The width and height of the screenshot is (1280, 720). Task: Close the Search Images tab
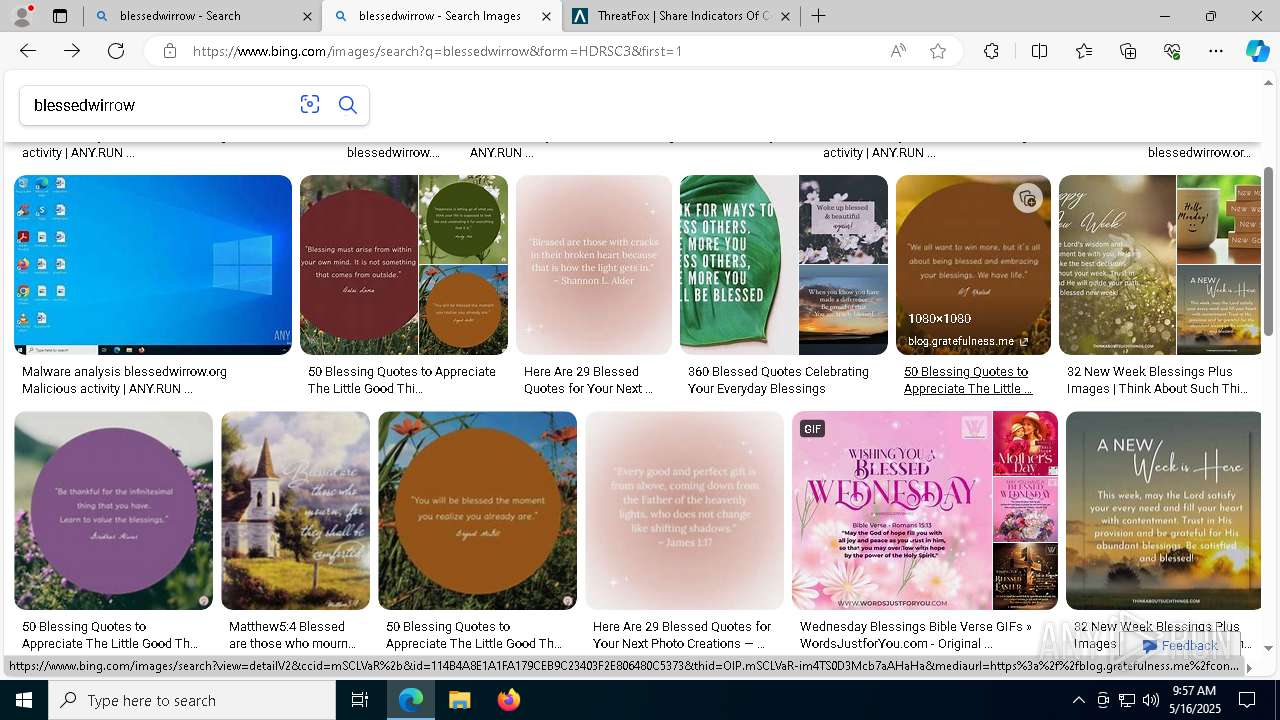546,16
